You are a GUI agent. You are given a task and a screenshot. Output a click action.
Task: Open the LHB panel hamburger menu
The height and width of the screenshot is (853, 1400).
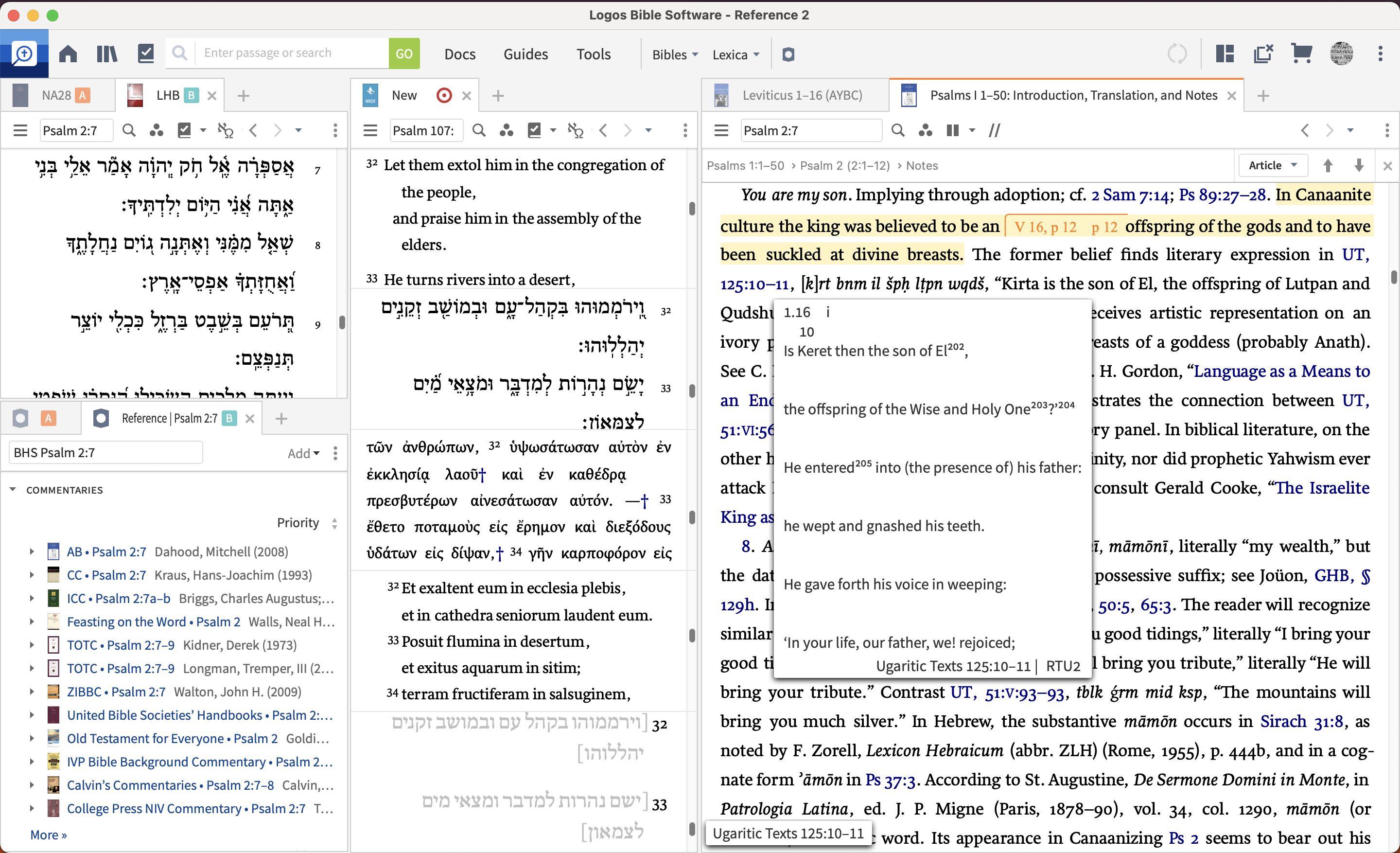coord(20,131)
